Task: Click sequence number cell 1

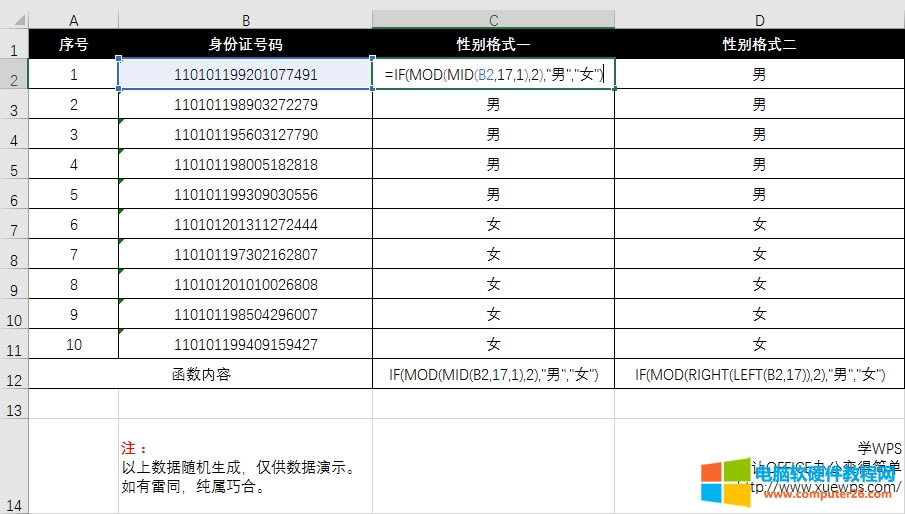Action: 73,74
